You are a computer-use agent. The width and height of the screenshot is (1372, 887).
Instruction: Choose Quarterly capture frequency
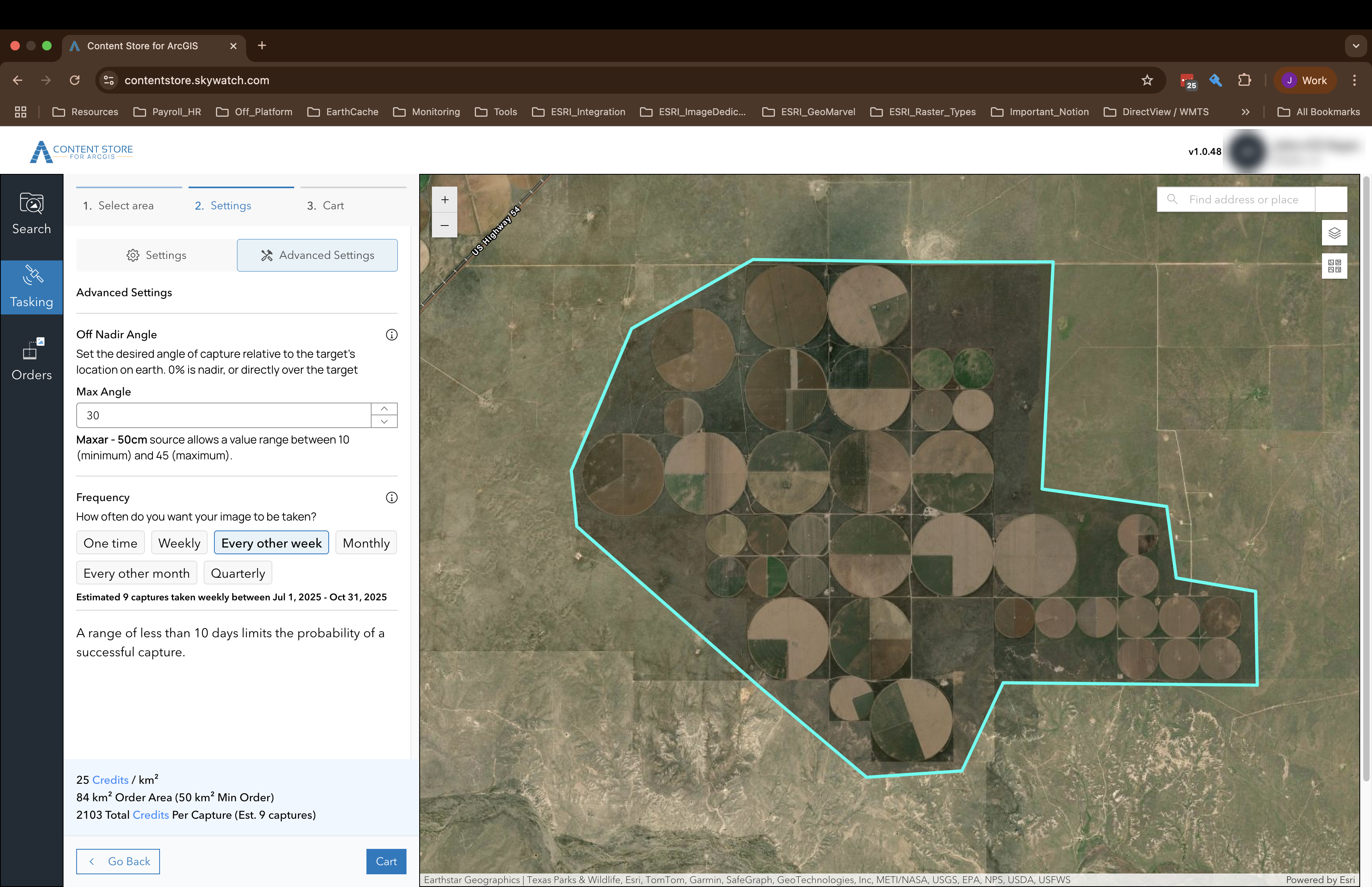tap(237, 573)
